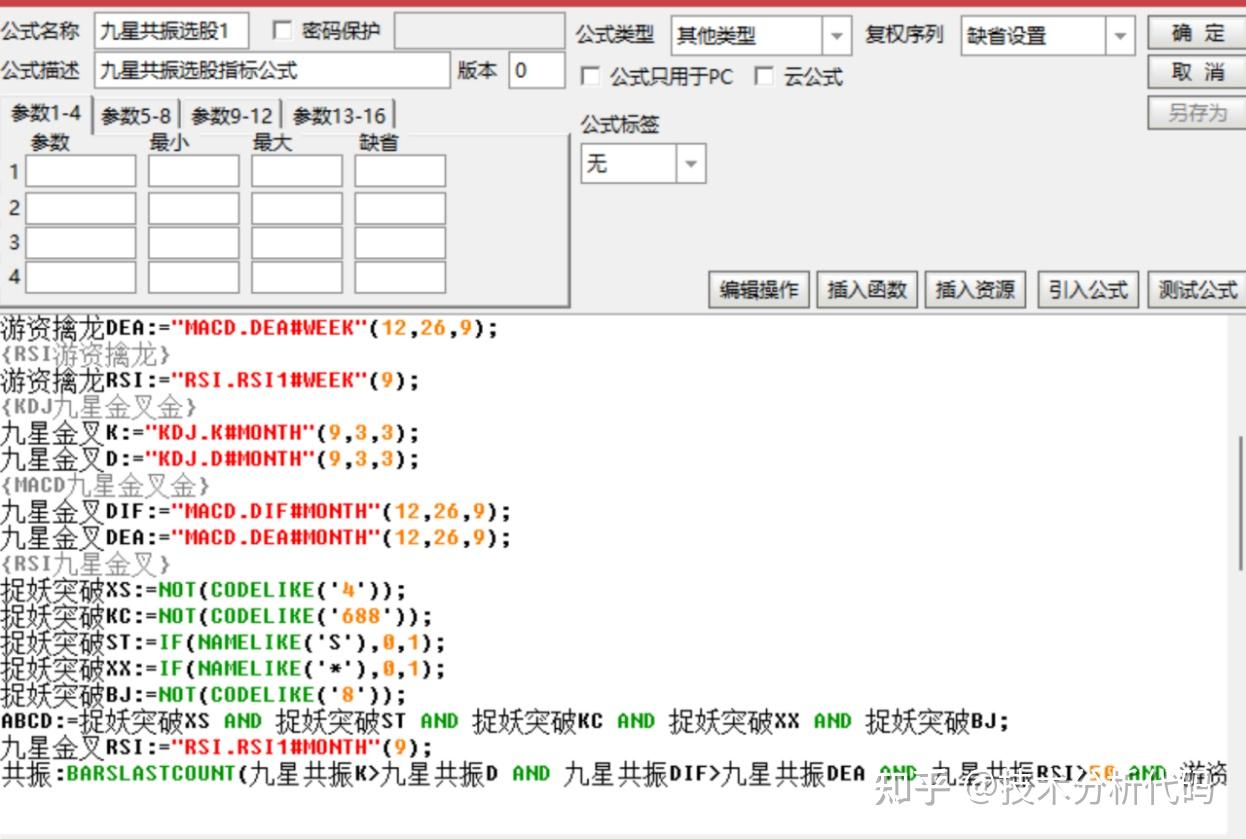1246x839 pixels.
Task: Click the 捉妖突破XX code line
Action: click(x=223, y=668)
